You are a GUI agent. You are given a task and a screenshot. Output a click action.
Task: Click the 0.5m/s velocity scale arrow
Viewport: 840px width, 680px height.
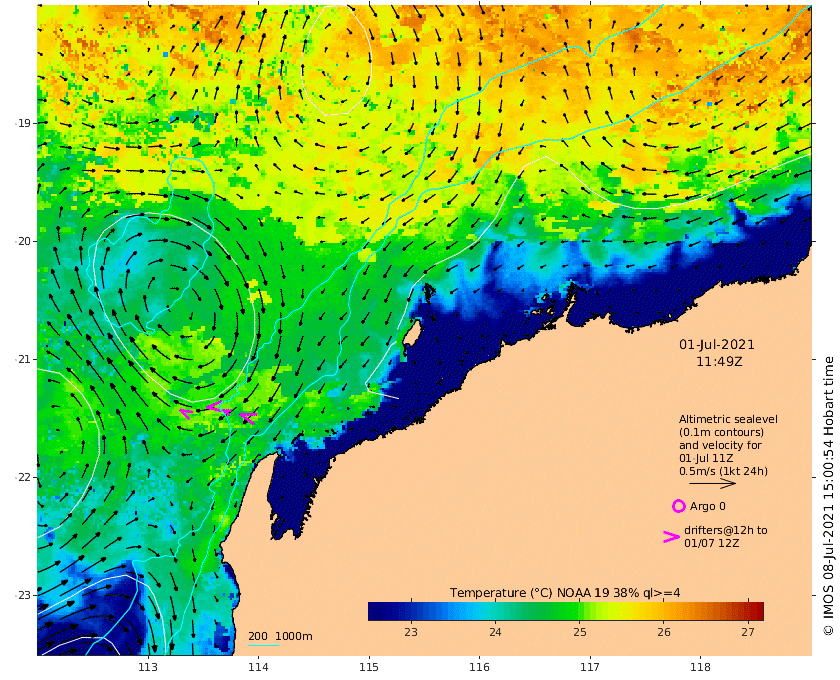(712, 483)
